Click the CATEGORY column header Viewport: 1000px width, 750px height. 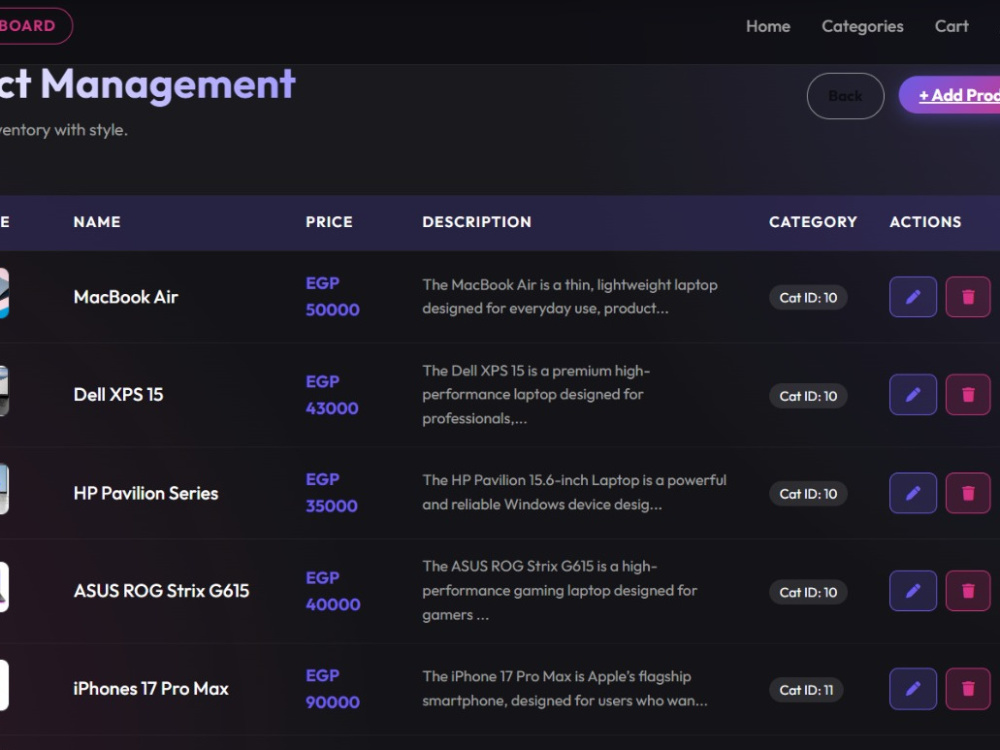813,222
